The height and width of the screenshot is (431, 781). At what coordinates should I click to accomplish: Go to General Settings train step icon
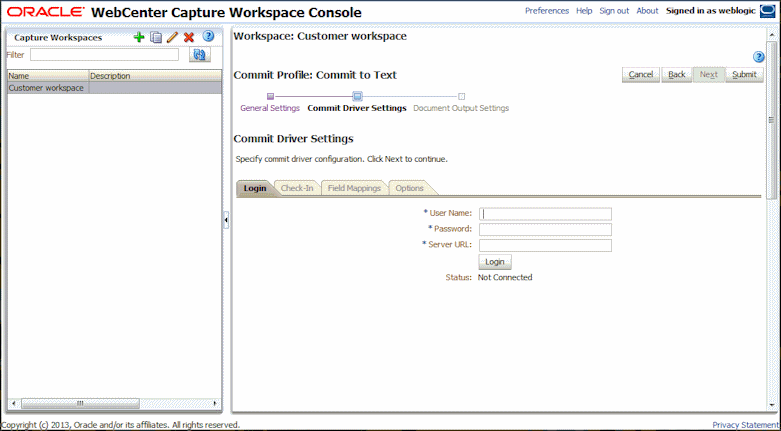click(270, 96)
